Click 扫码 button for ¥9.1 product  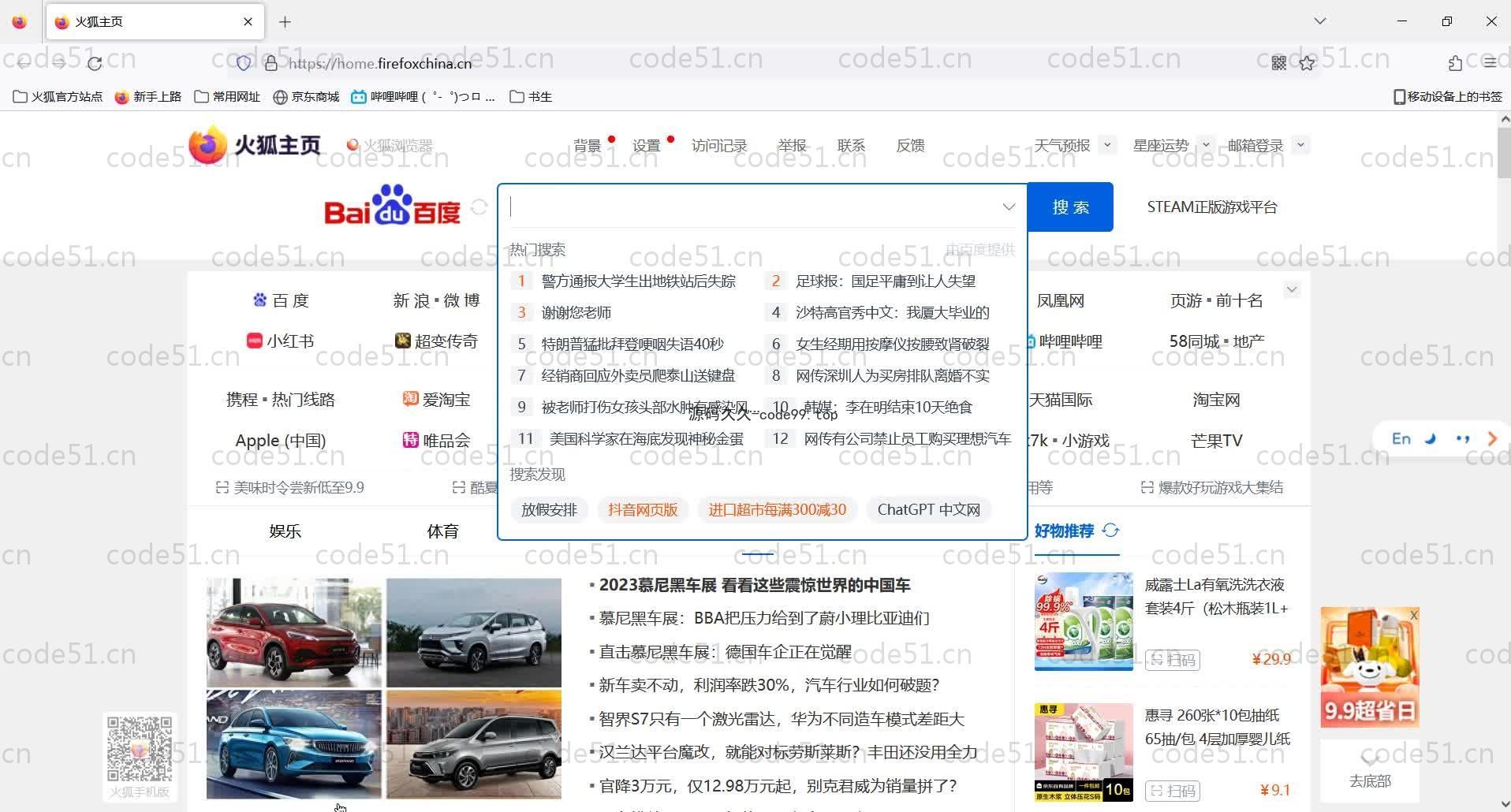click(1173, 790)
